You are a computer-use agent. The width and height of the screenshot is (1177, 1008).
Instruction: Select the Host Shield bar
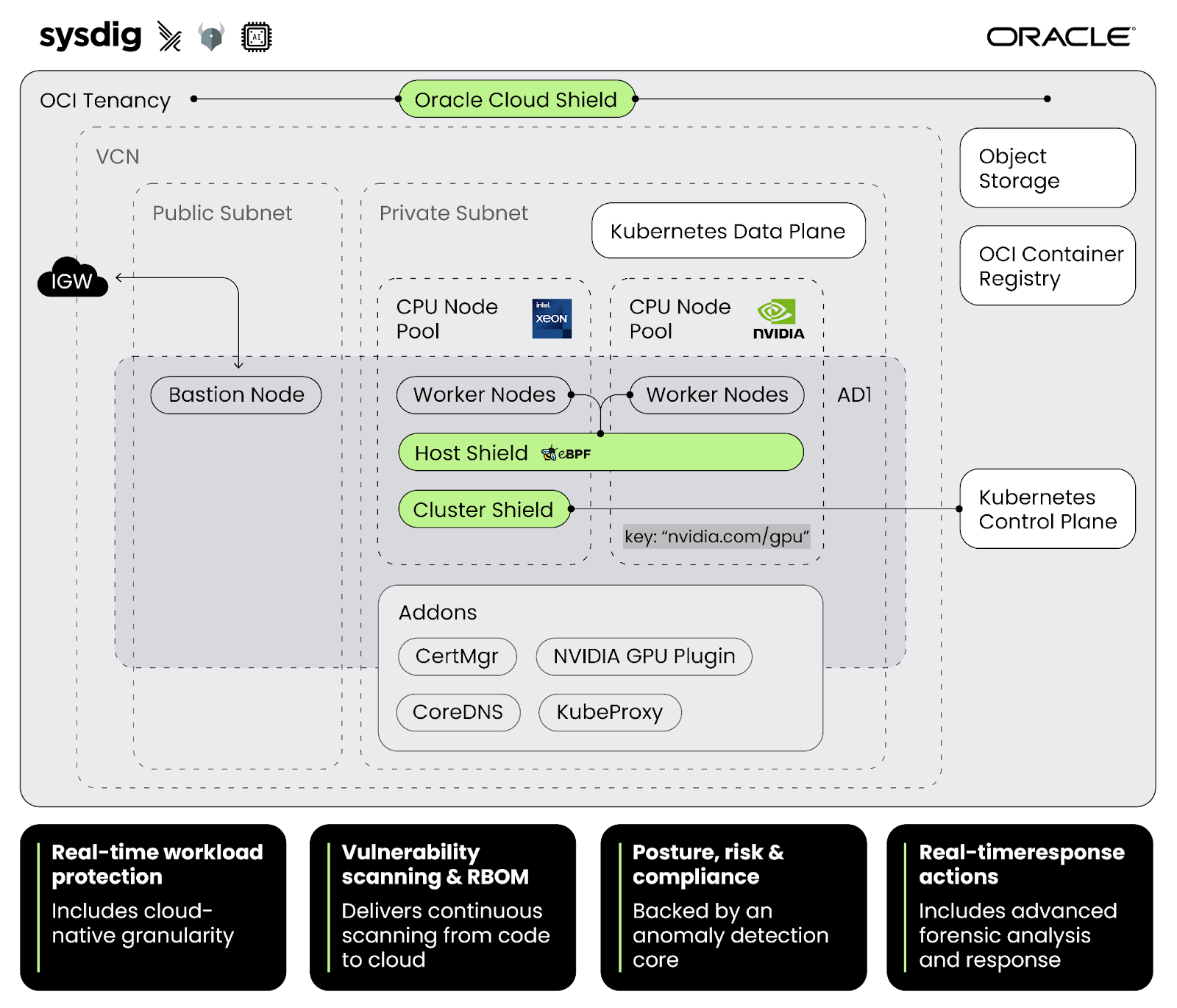[601, 452]
